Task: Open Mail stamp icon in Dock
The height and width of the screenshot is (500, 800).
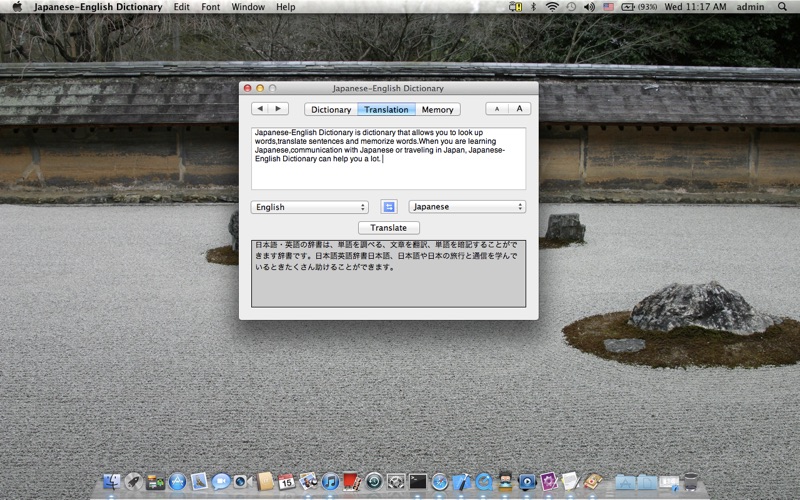Action: tap(199, 481)
